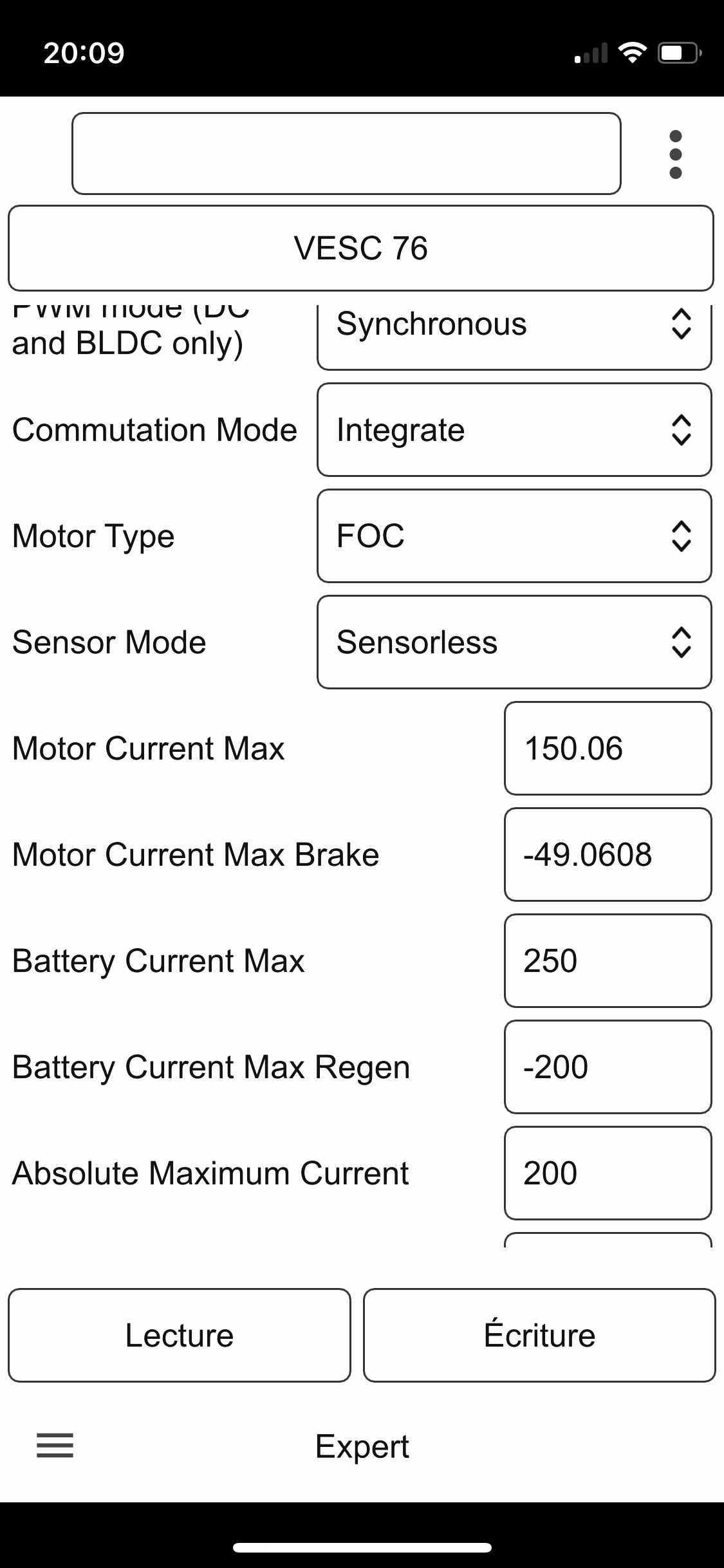This screenshot has height=1568, width=724.
Task: Open the hamburger navigation menu
Action: tap(55, 1446)
